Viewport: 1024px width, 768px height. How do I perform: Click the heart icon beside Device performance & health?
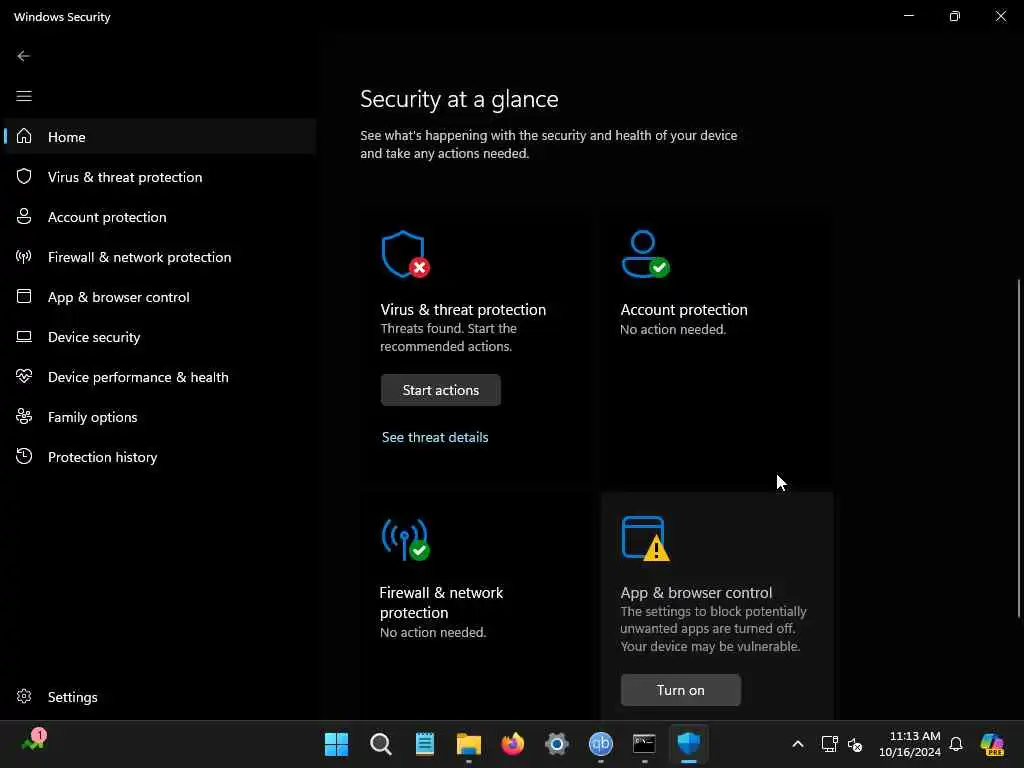24,376
